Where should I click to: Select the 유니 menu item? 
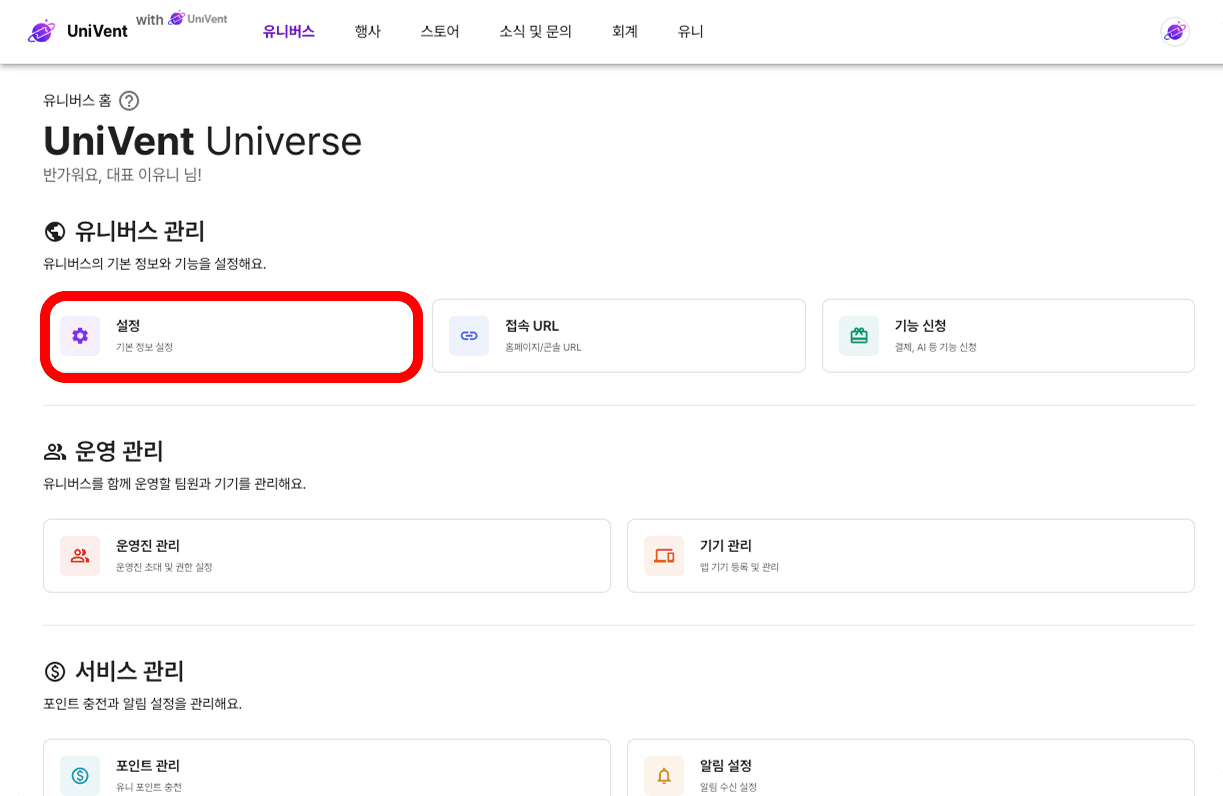tap(690, 31)
